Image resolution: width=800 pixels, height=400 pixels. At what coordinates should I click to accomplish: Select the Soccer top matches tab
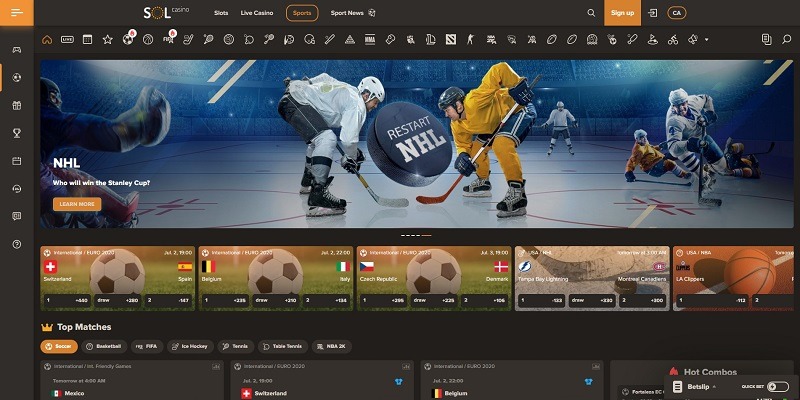click(59, 346)
